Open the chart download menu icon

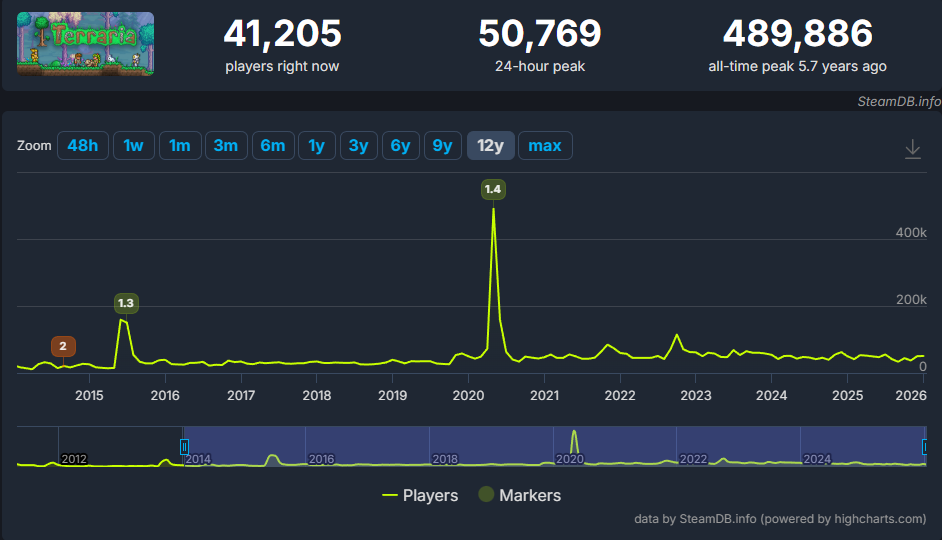(913, 148)
